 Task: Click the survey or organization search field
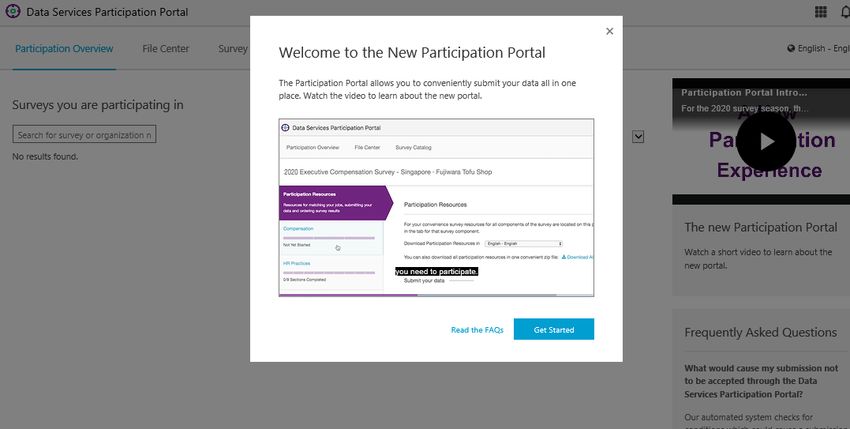coord(84,135)
